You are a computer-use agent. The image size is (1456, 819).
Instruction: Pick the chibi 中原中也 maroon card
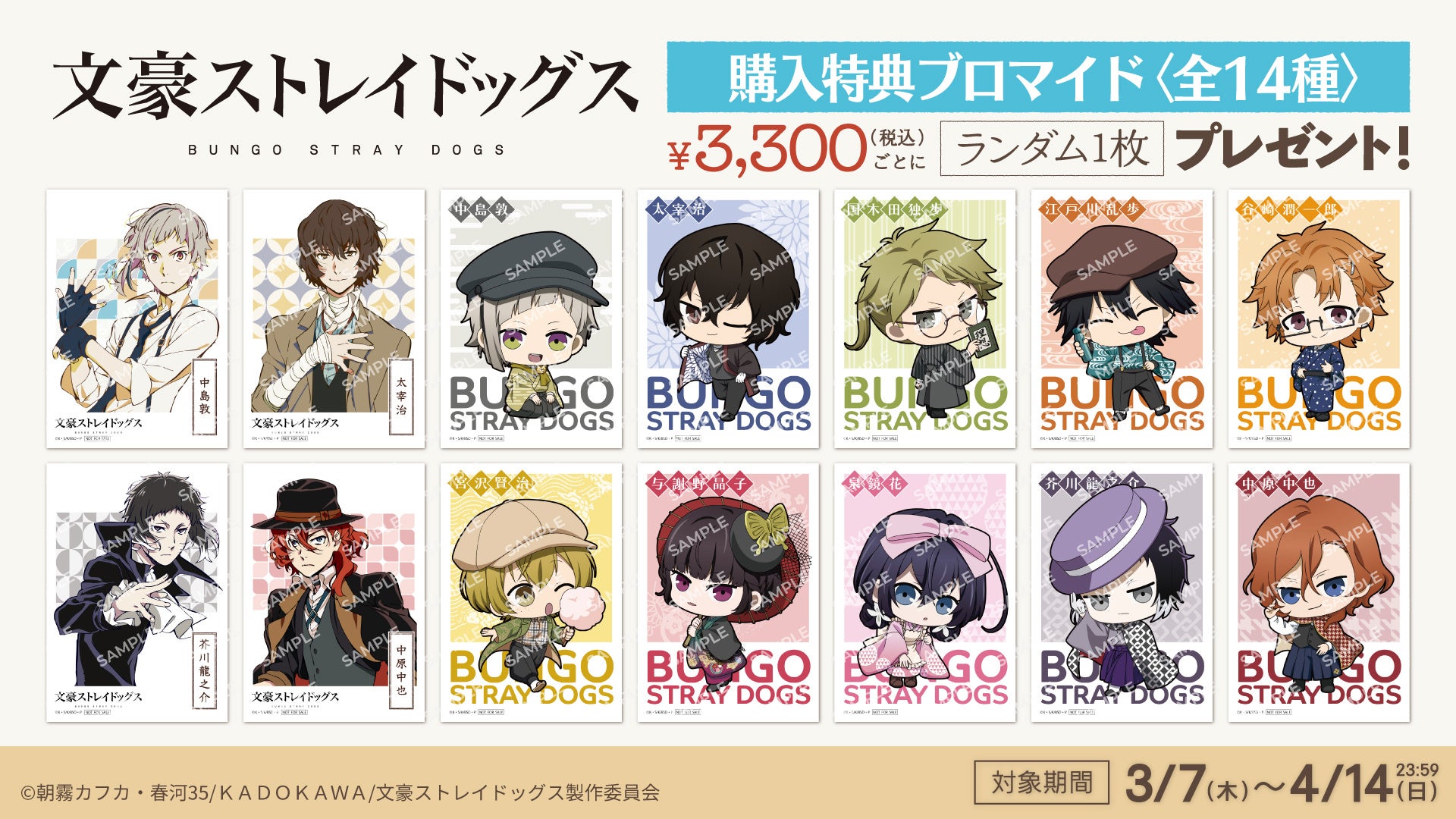click(x=1319, y=592)
